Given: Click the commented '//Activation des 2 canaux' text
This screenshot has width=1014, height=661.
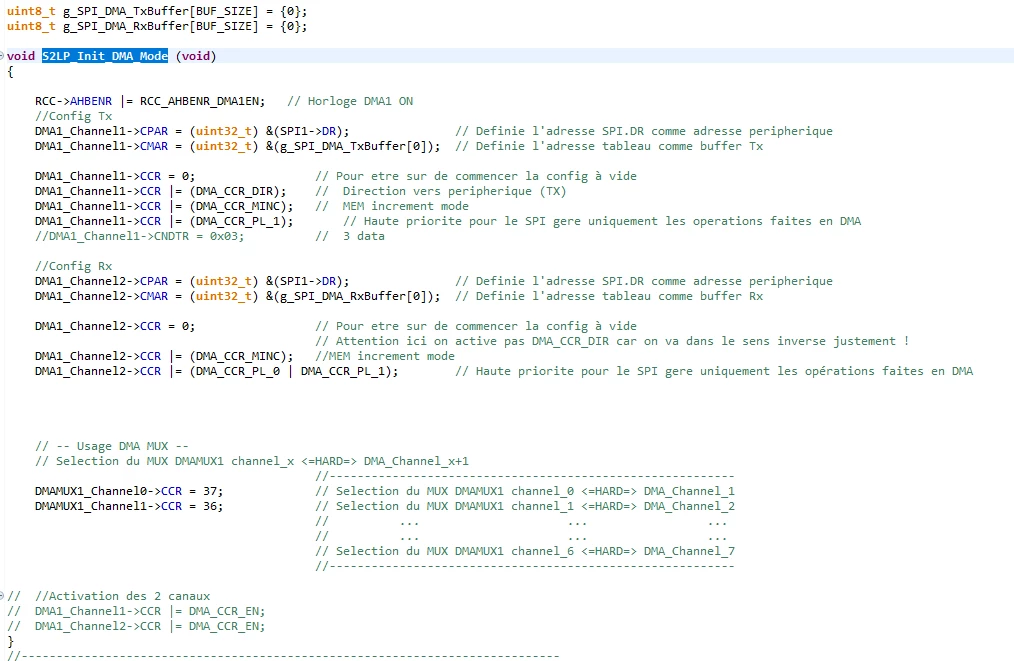Looking at the screenshot, I should [122, 596].
